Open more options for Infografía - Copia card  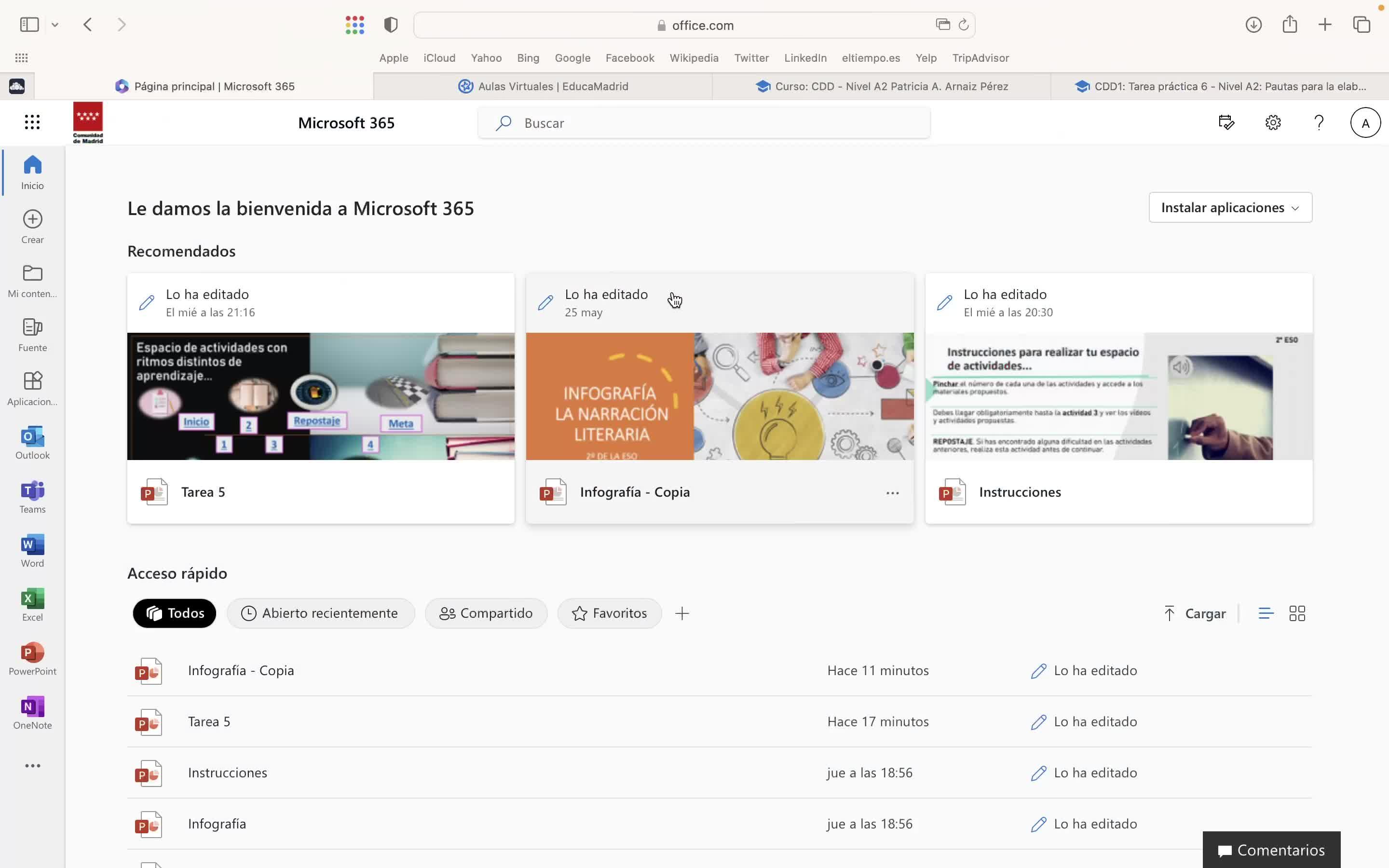point(892,492)
